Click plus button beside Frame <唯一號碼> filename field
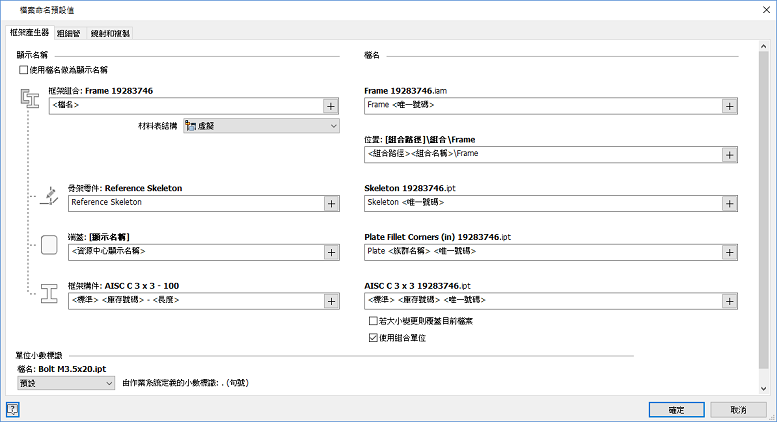777x422 pixels. pos(729,105)
